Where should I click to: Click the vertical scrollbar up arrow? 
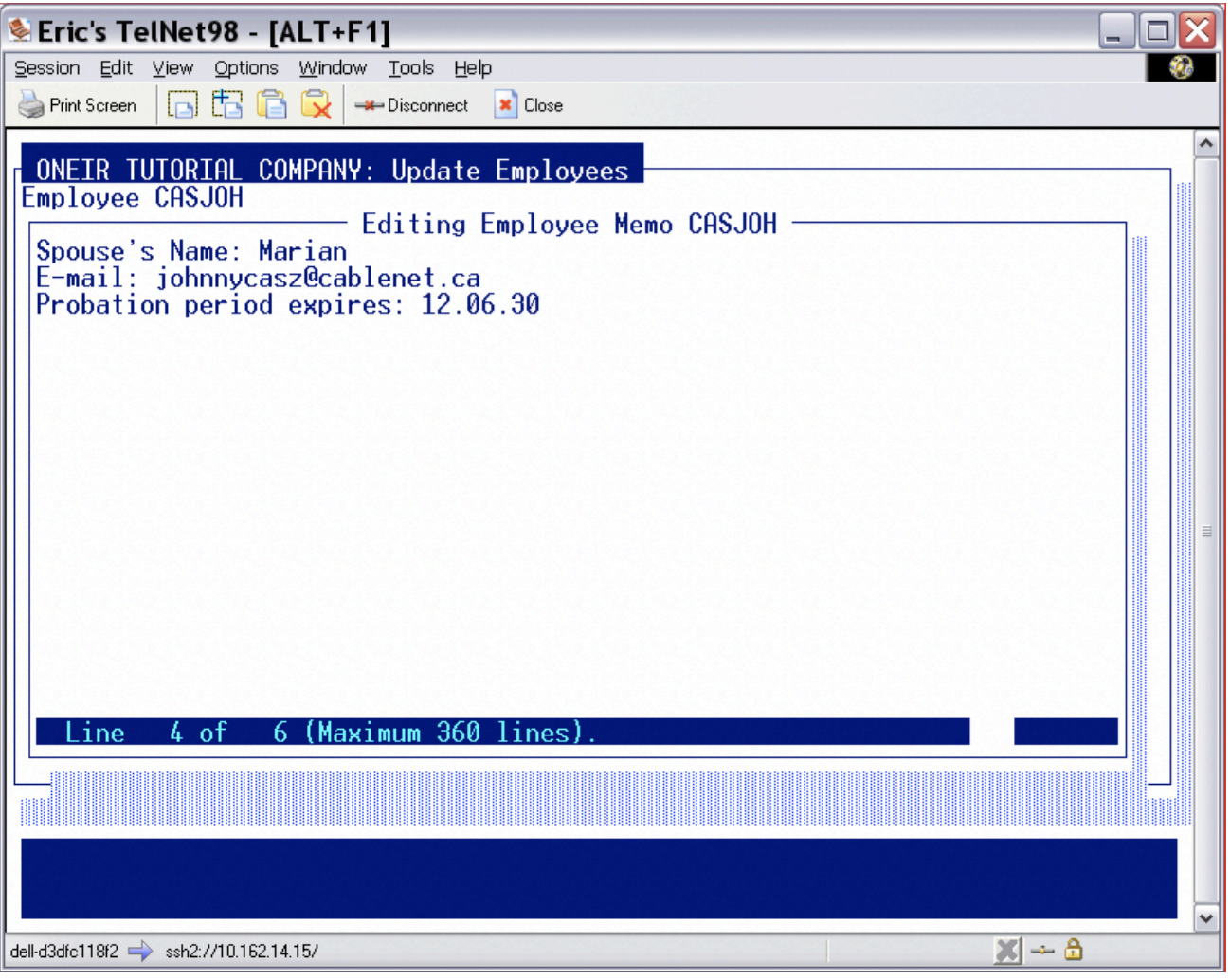coord(1205,144)
